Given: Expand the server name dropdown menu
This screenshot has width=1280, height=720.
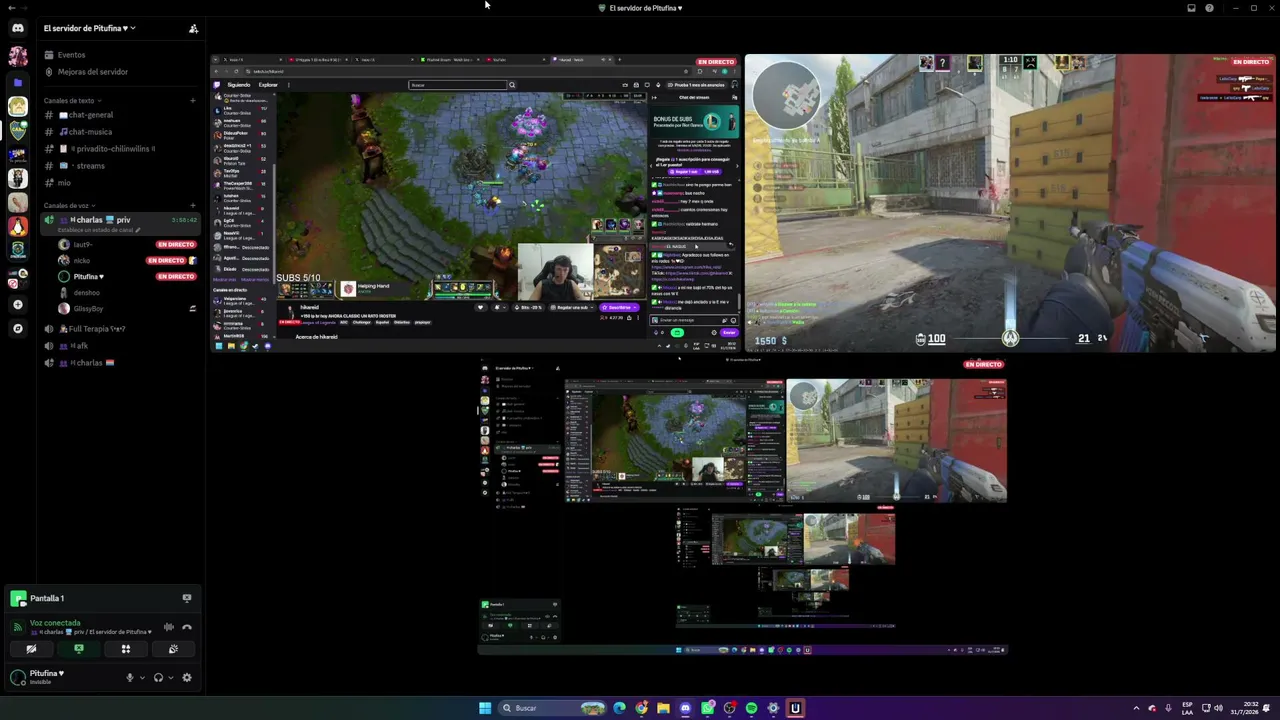Looking at the screenshot, I should point(90,28).
